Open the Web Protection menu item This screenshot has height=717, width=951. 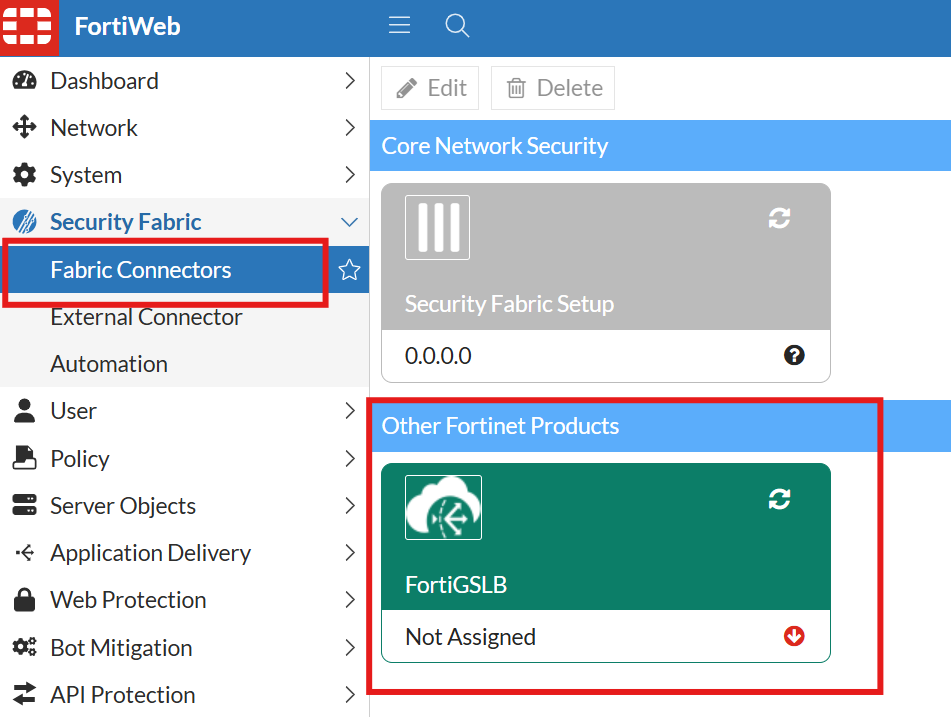184,599
